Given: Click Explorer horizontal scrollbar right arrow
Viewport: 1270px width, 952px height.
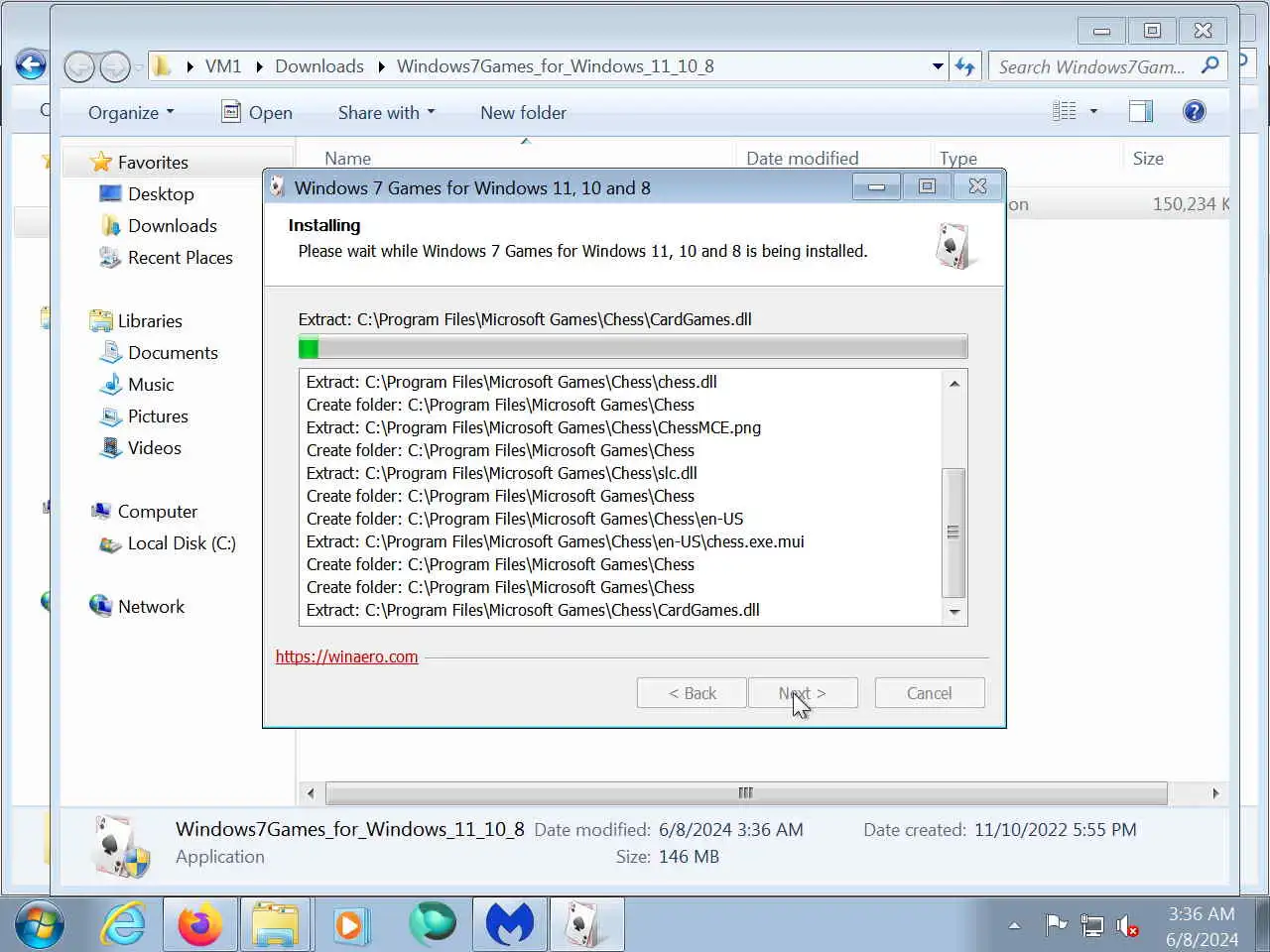Looking at the screenshot, I should 1215,793.
